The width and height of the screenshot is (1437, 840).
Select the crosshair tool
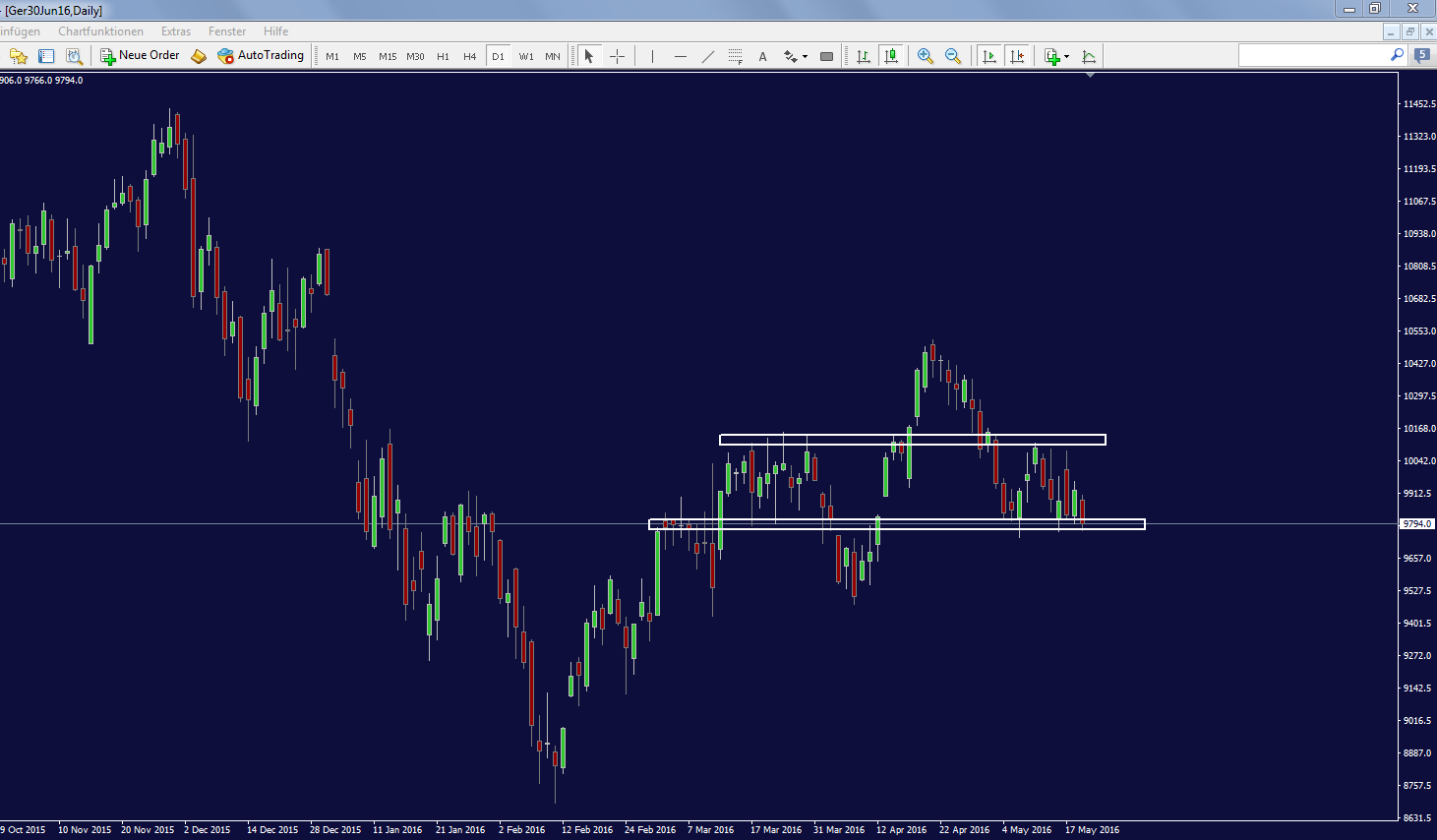tap(617, 56)
